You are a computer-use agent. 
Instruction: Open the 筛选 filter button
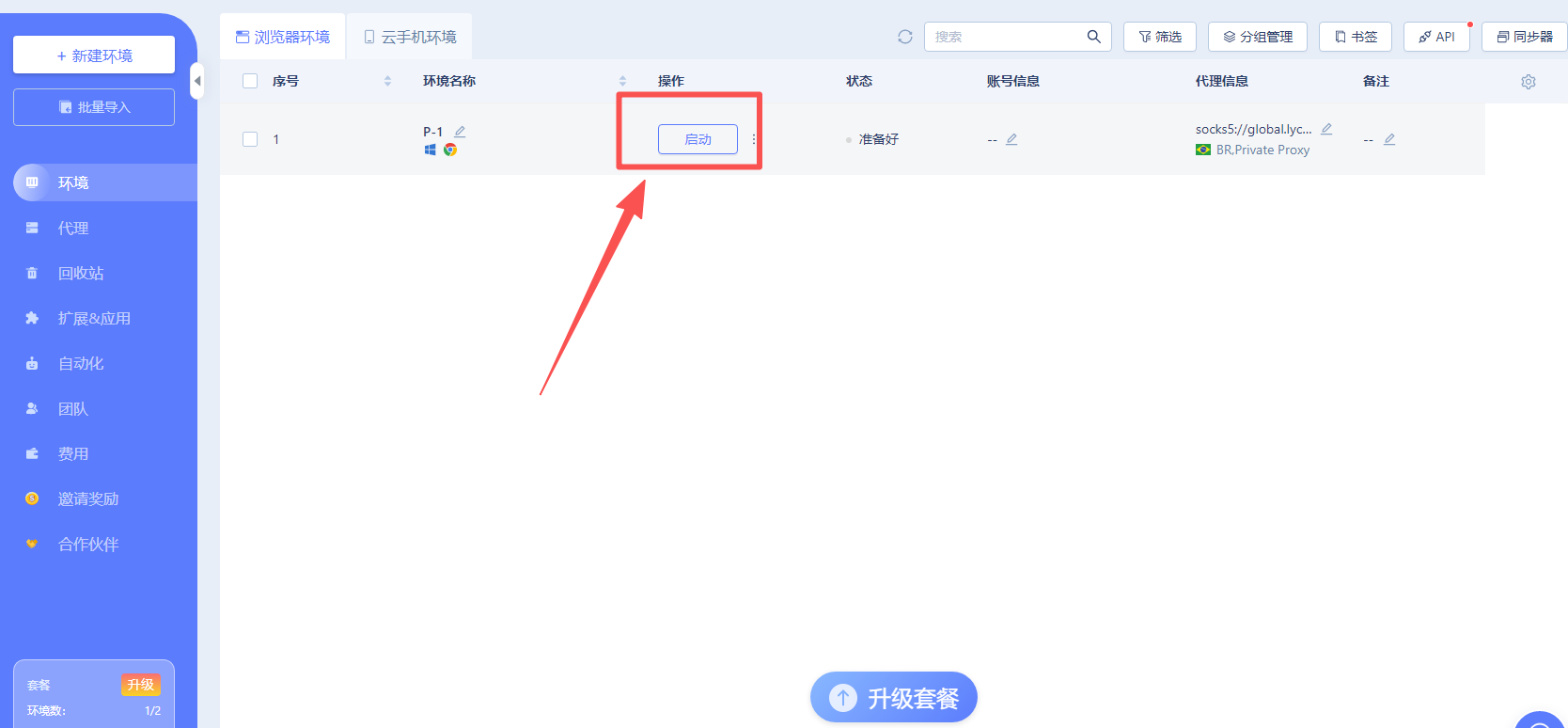point(1160,37)
